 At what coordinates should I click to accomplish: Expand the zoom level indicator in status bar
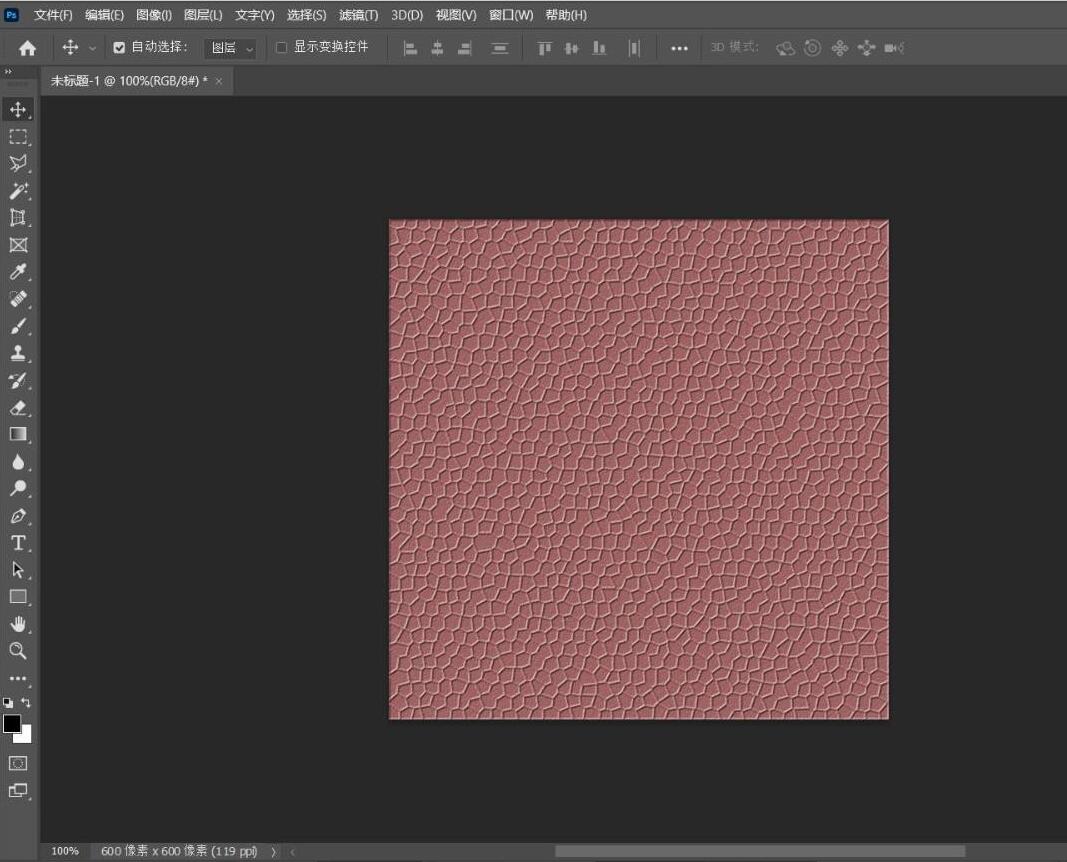point(65,851)
